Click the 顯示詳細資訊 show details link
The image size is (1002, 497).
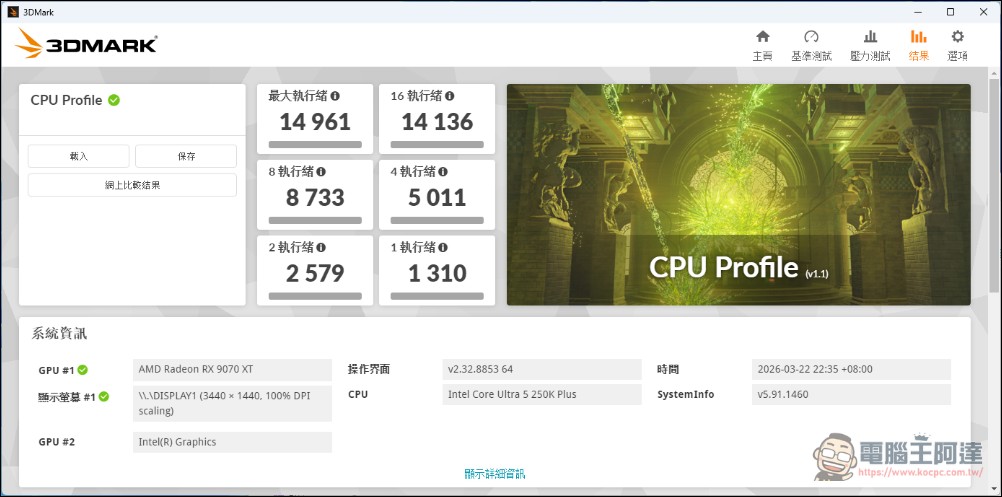(495, 474)
